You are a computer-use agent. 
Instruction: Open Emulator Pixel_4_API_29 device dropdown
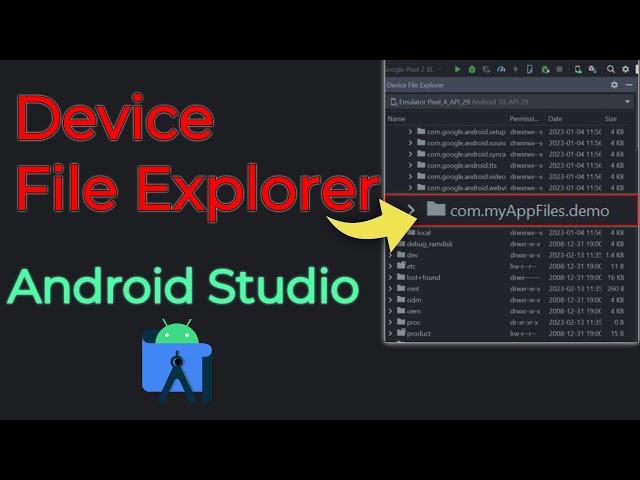tap(510, 102)
